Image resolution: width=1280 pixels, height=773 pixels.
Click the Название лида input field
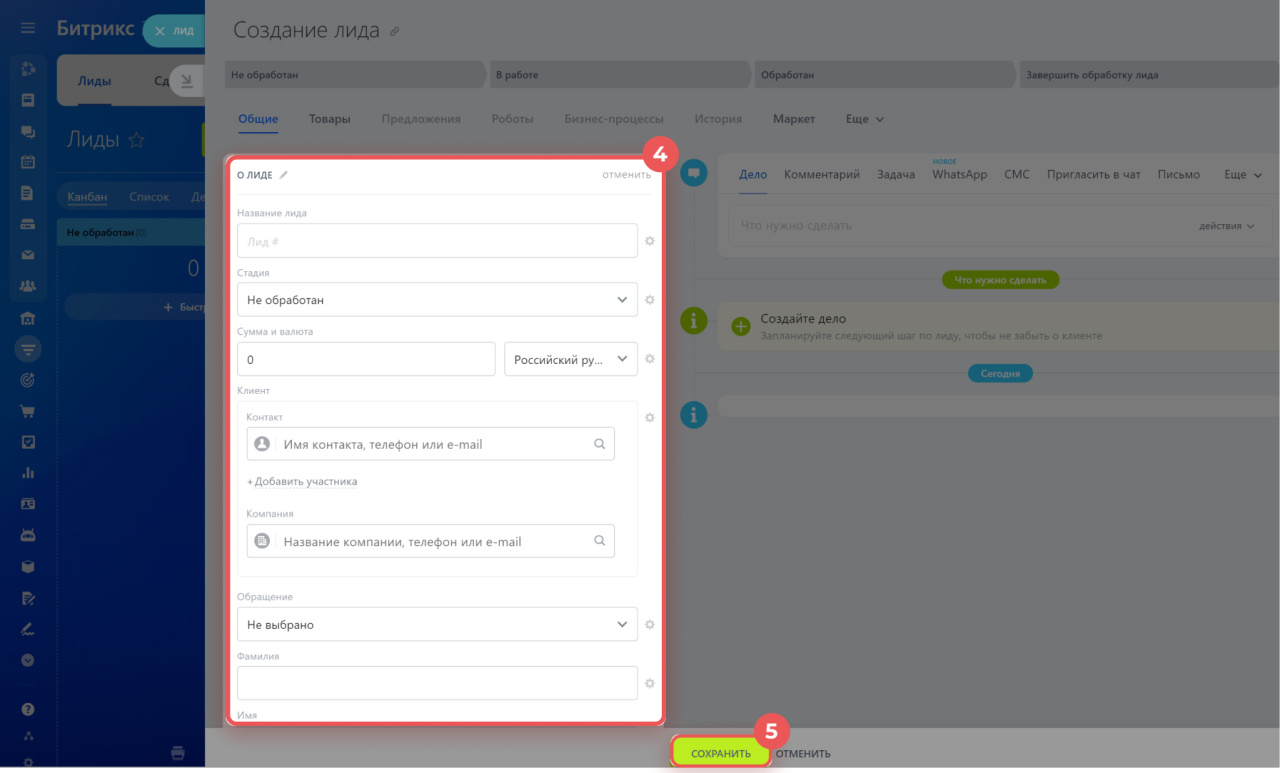point(437,241)
